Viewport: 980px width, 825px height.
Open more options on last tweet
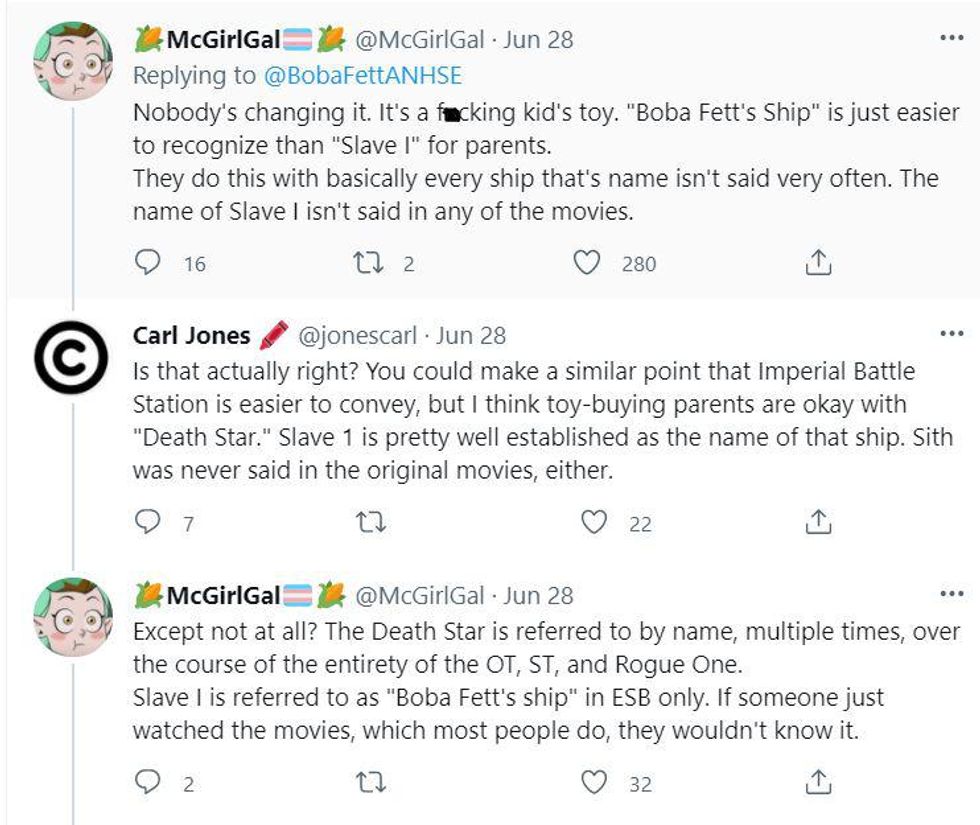(950, 593)
